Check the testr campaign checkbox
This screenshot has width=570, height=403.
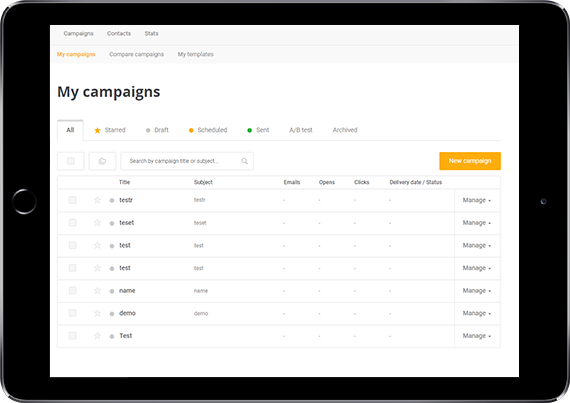pyautogui.click(x=72, y=200)
